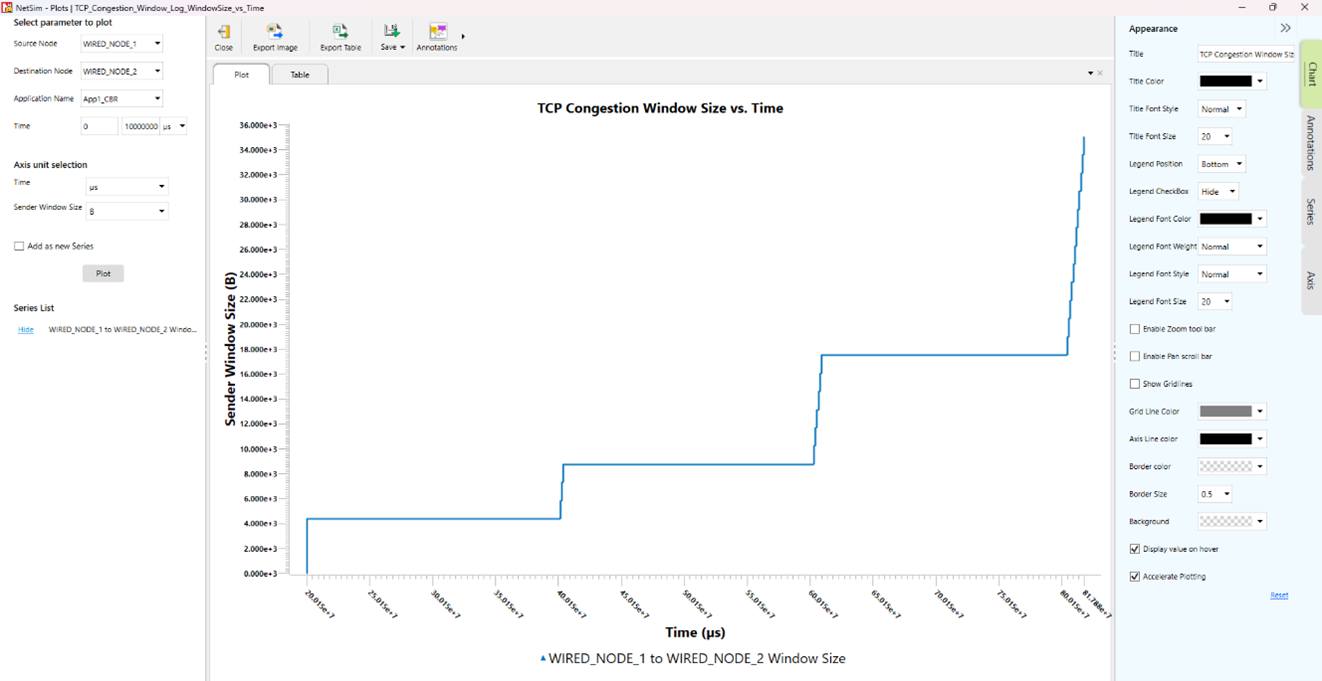The height and width of the screenshot is (681, 1322).
Task: Click the Hide link in Series List
Action: pyautogui.click(x=26, y=329)
